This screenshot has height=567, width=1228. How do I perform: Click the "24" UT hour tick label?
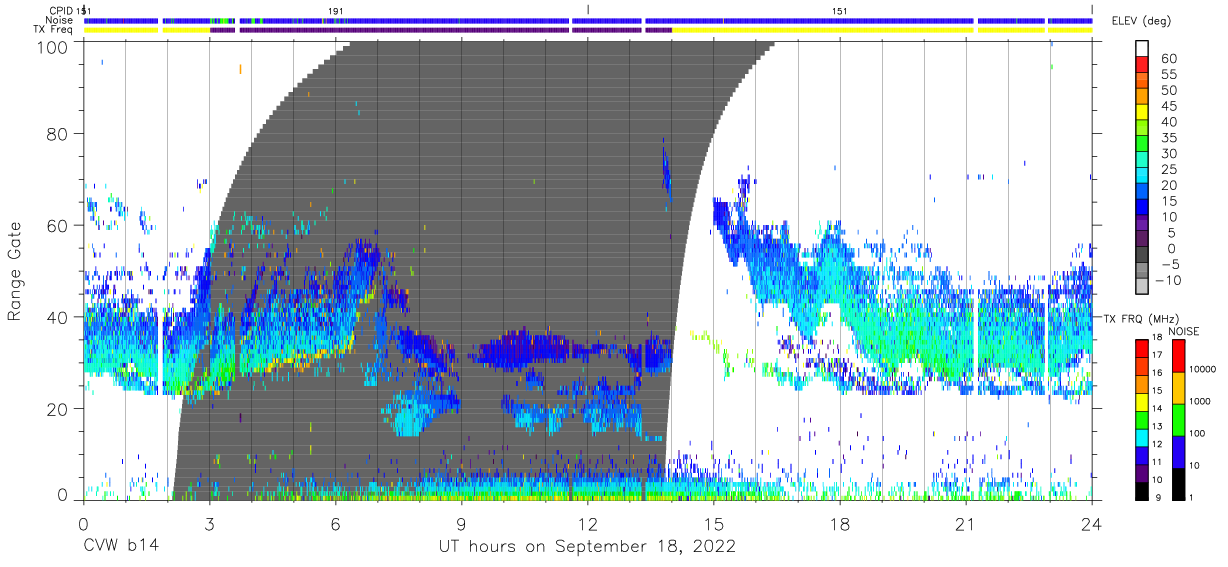point(1092,524)
